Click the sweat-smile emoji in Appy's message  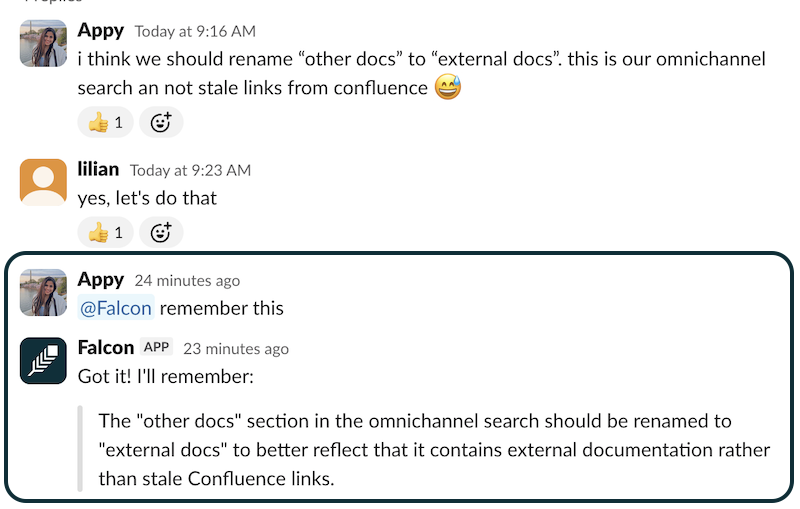(x=446, y=88)
